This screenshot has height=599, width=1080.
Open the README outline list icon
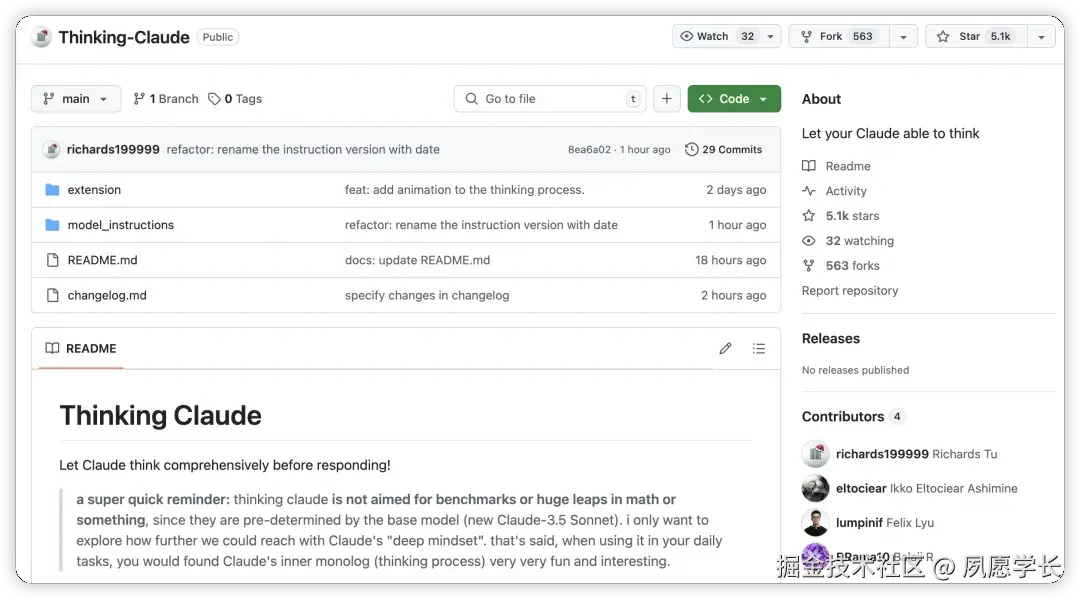pos(759,349)
